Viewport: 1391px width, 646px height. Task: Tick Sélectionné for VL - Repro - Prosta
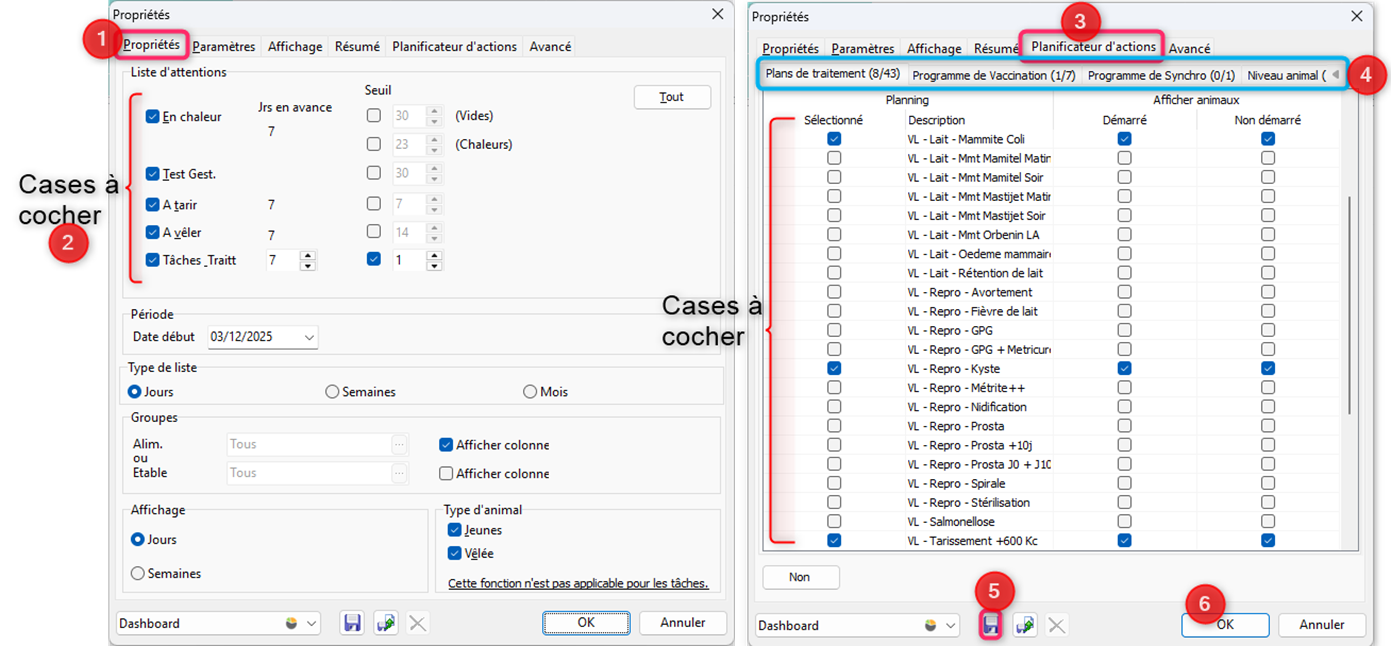(x=834, y=426)
